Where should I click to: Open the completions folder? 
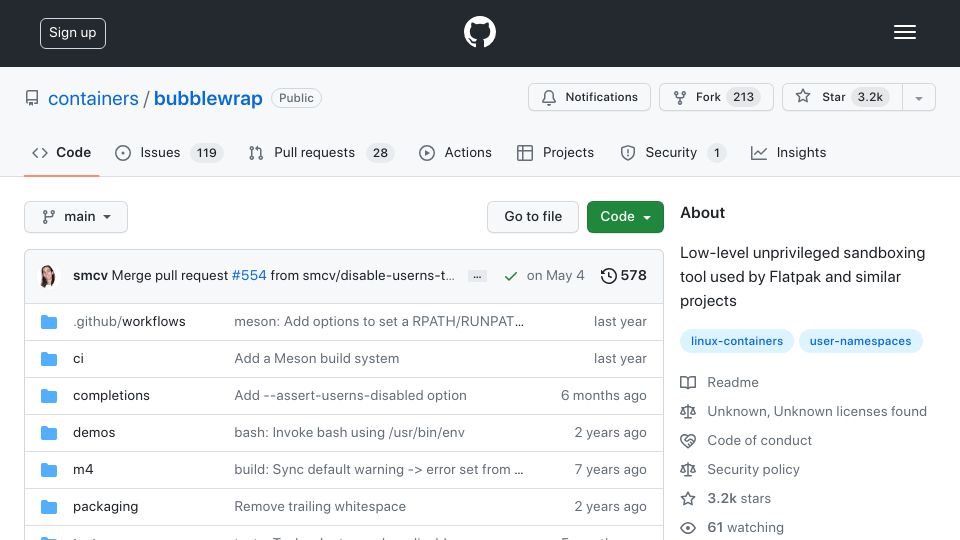111,396
